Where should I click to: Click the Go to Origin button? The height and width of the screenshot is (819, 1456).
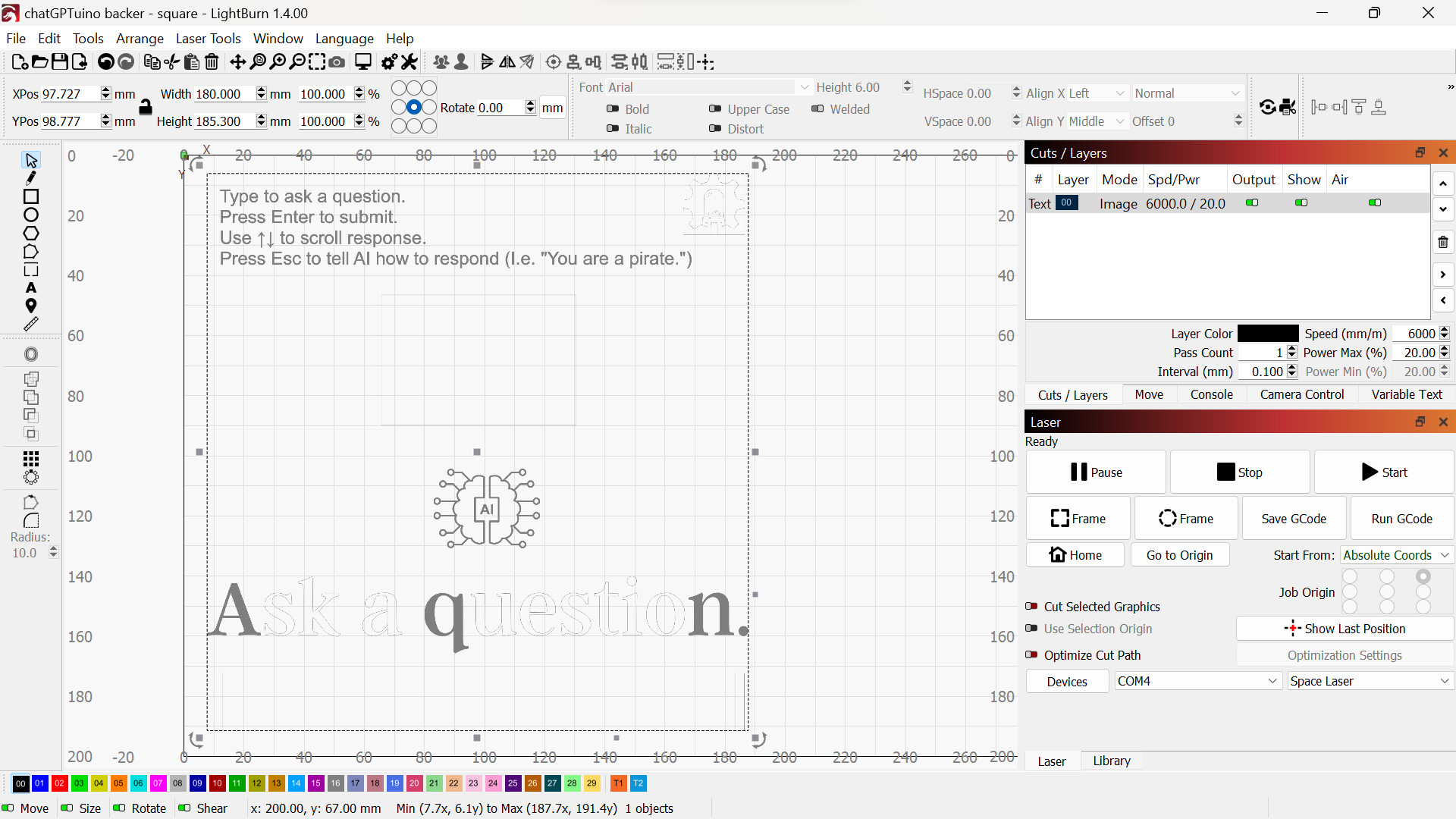click(x=1179, y=555)
